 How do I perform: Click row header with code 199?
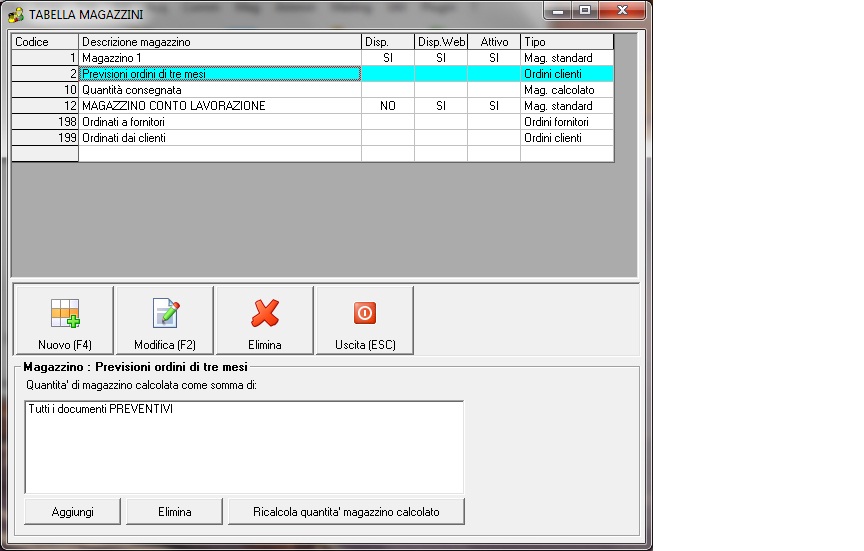coord(45,138)
